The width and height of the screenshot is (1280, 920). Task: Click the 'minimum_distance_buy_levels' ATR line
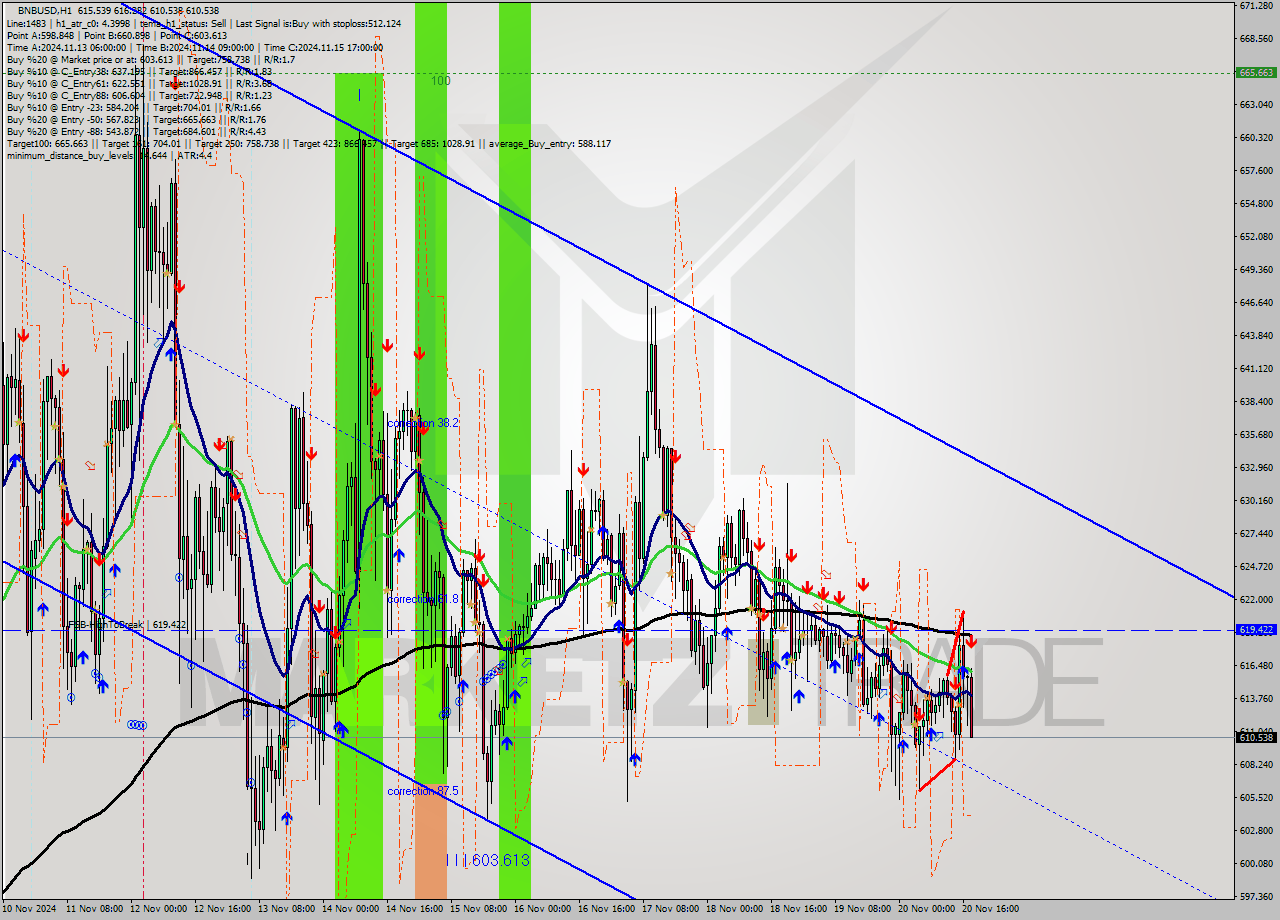point(109,155)
